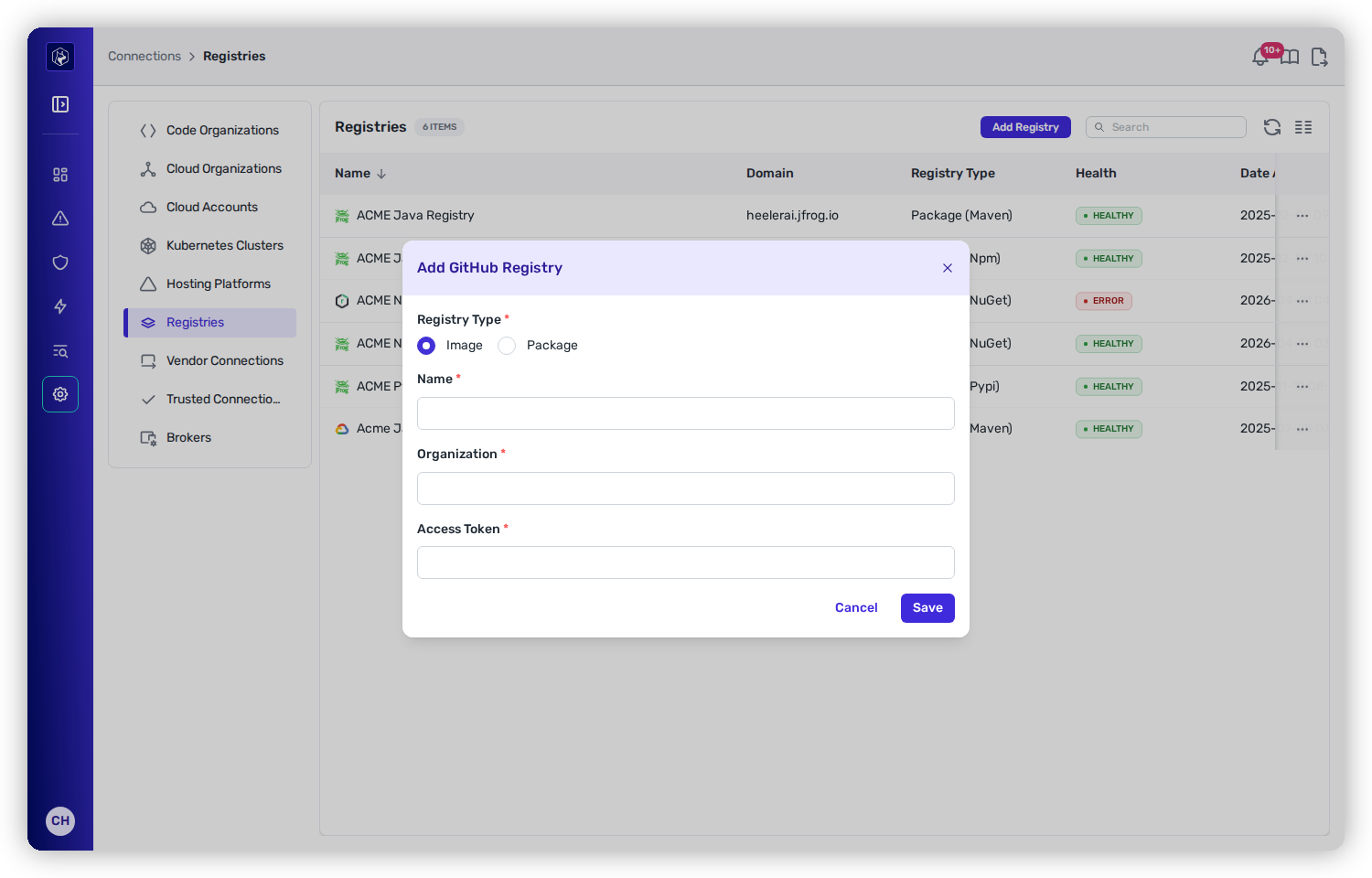Open the settings gear icon in sidebar

(x=60, y=394)
